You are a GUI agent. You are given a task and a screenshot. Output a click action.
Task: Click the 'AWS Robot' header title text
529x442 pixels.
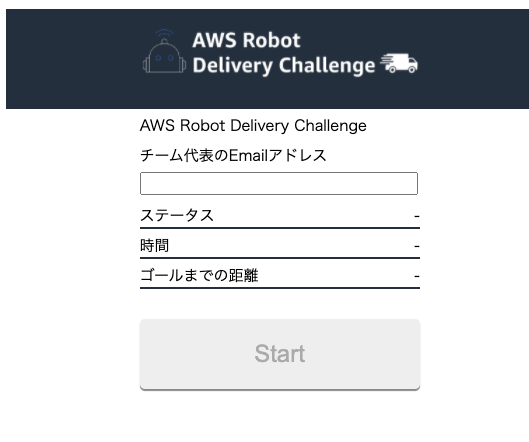246,40
